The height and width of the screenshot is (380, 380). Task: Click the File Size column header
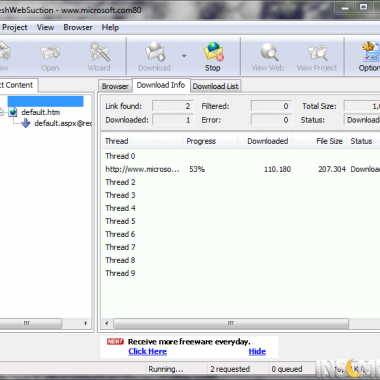(x=320, y=141)
